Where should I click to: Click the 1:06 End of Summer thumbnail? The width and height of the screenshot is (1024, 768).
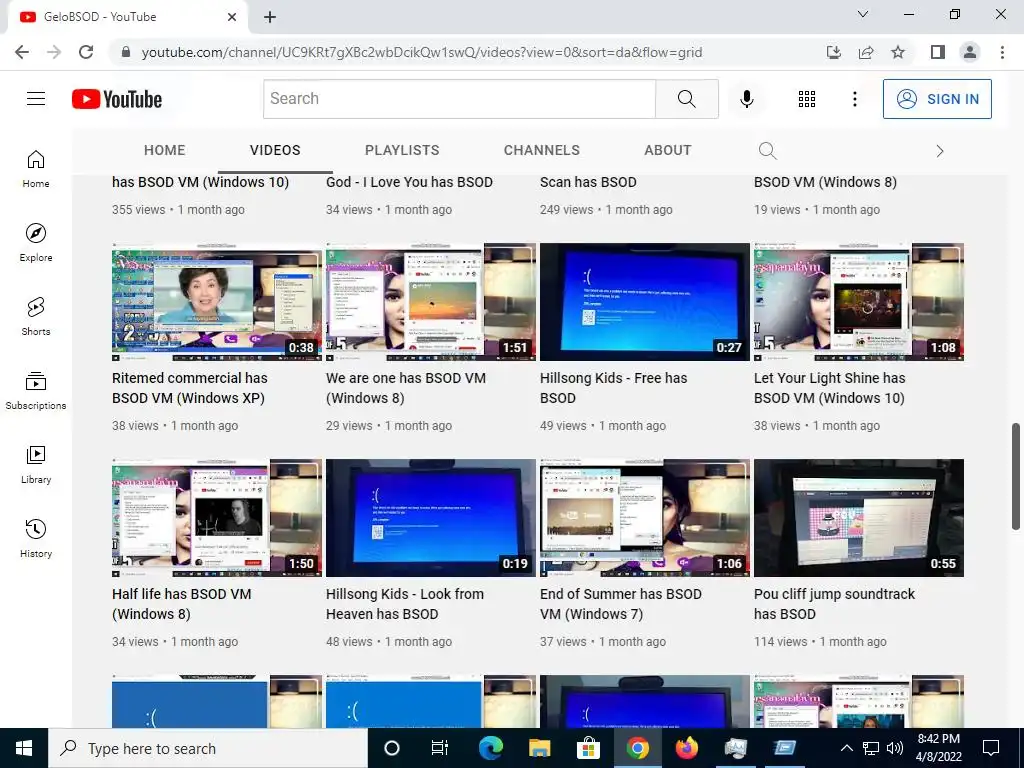coord(645,518)
